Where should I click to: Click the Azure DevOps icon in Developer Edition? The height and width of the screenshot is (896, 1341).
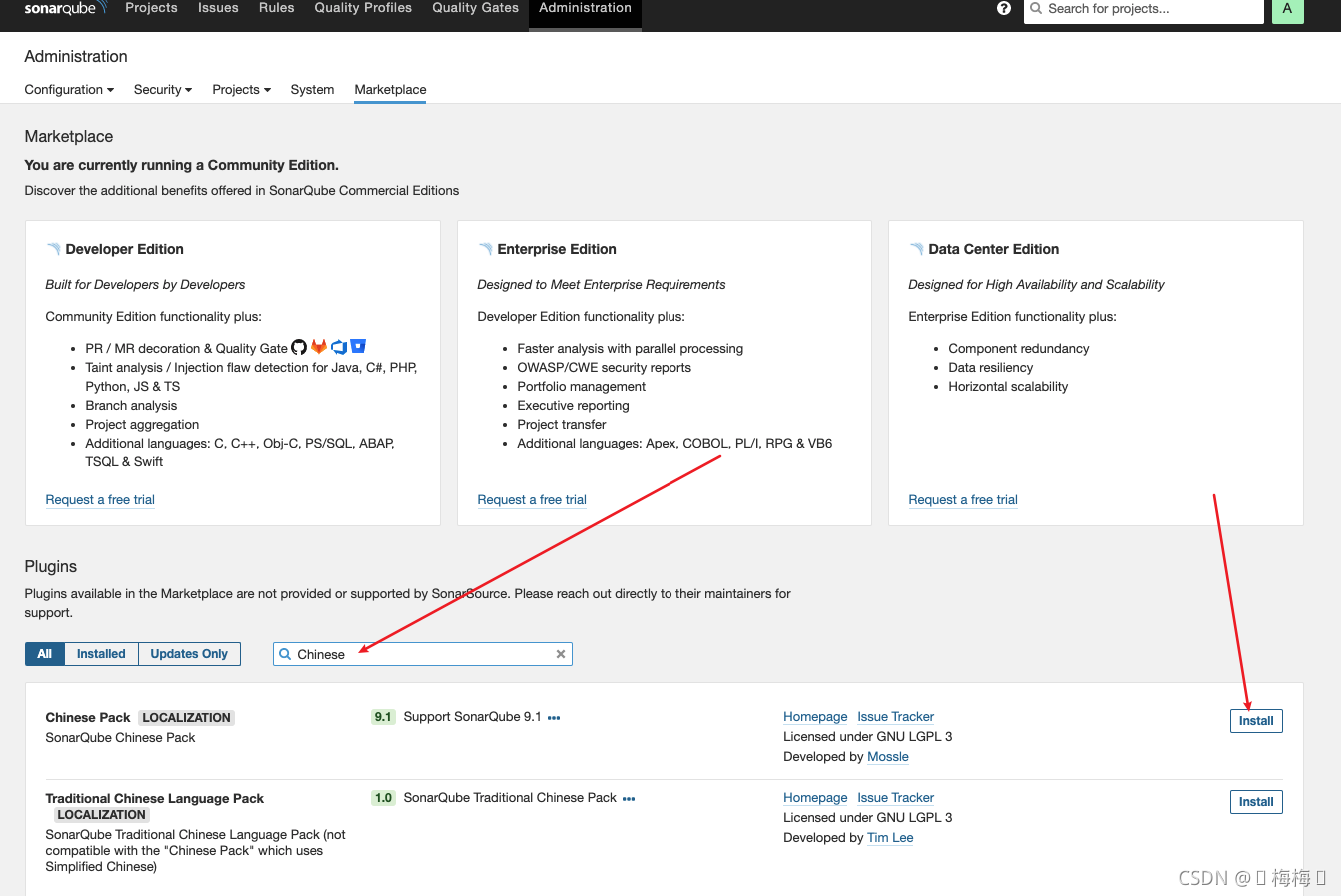339,347
